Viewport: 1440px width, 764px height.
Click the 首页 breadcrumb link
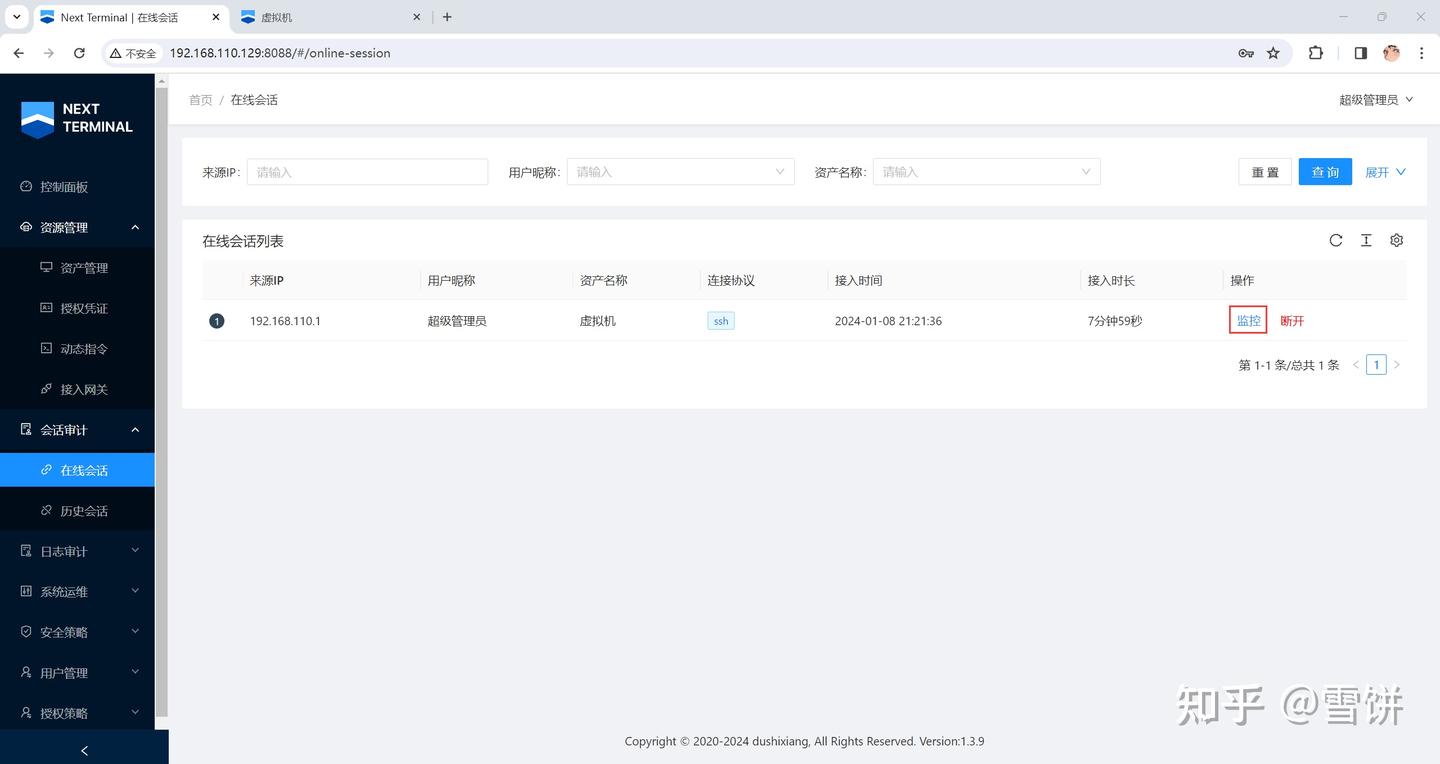coord(200,100)
